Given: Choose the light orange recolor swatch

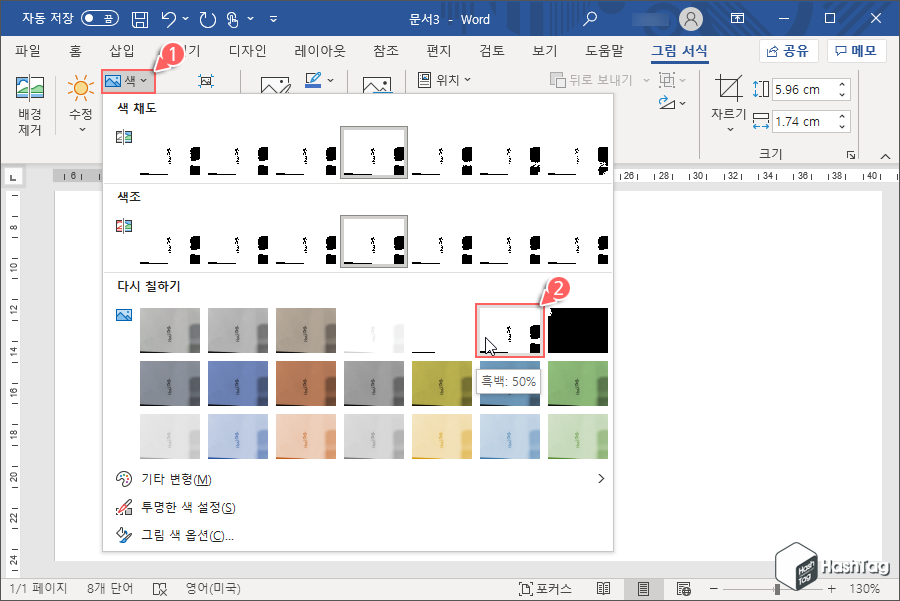Looking at the screenshot, I should (x=306, y=436).
